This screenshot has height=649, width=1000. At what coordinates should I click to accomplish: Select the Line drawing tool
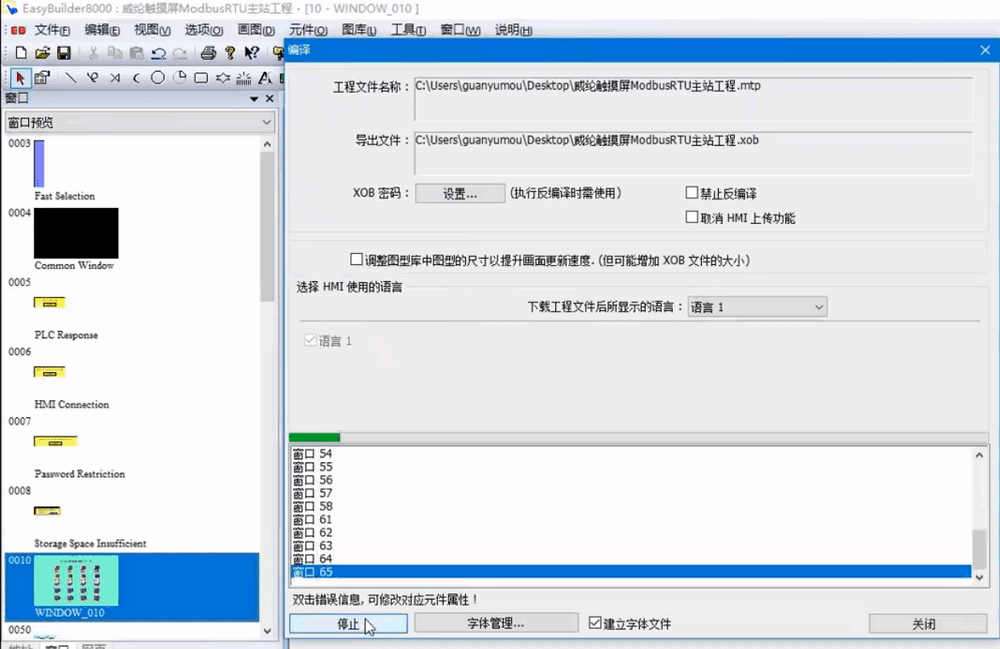(70, 78)
